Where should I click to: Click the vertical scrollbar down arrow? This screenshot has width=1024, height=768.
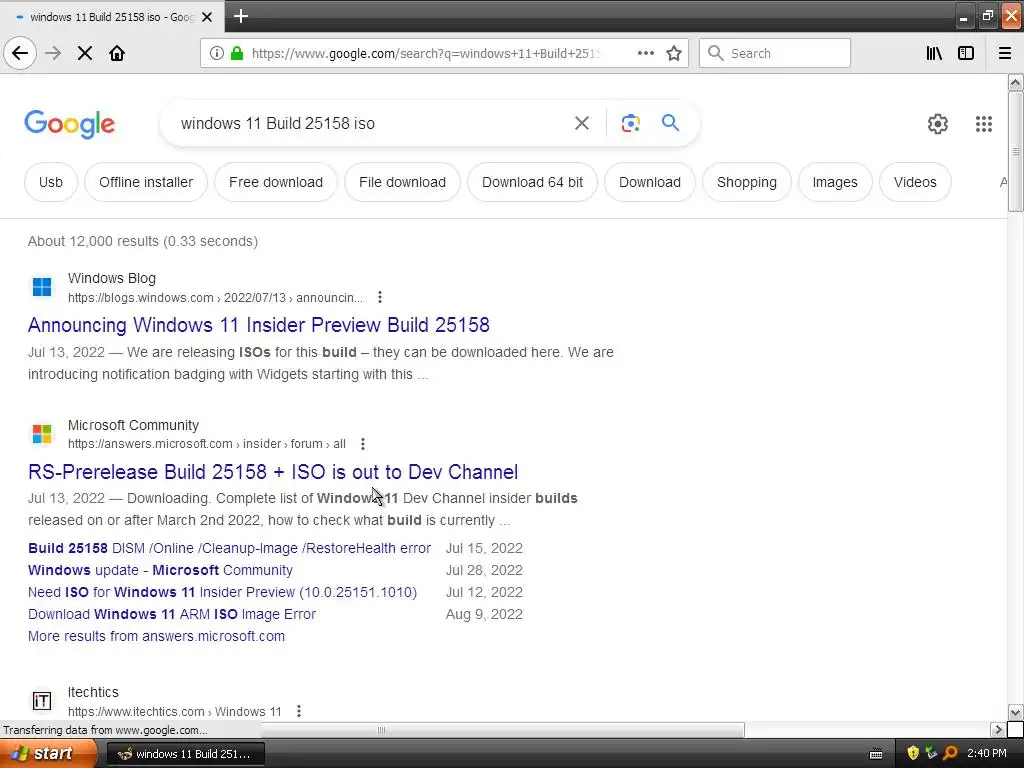1015,712
